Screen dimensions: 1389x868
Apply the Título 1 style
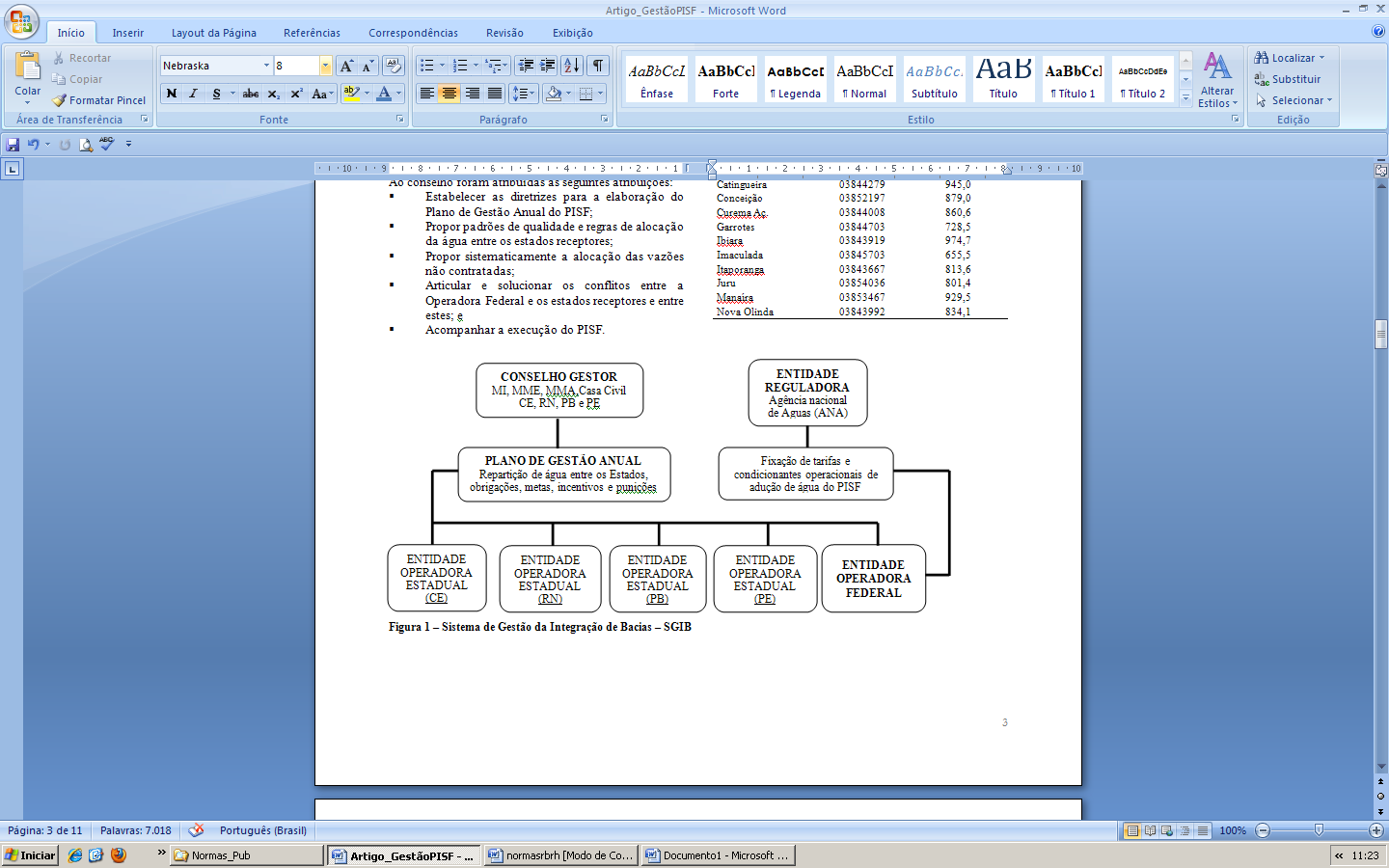tap(1074, 79)
